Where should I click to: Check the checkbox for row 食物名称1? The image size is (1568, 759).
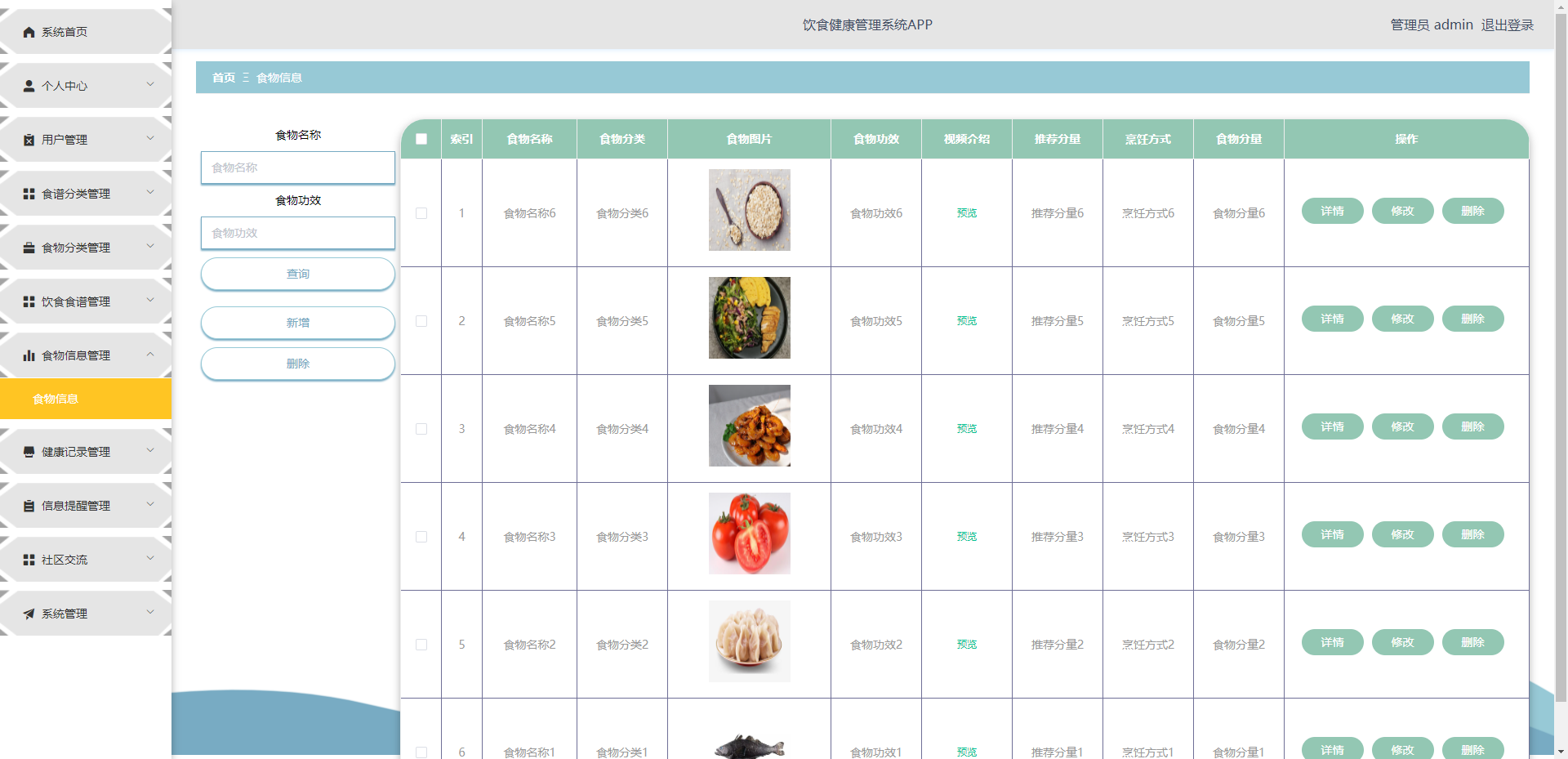[421, 752]
